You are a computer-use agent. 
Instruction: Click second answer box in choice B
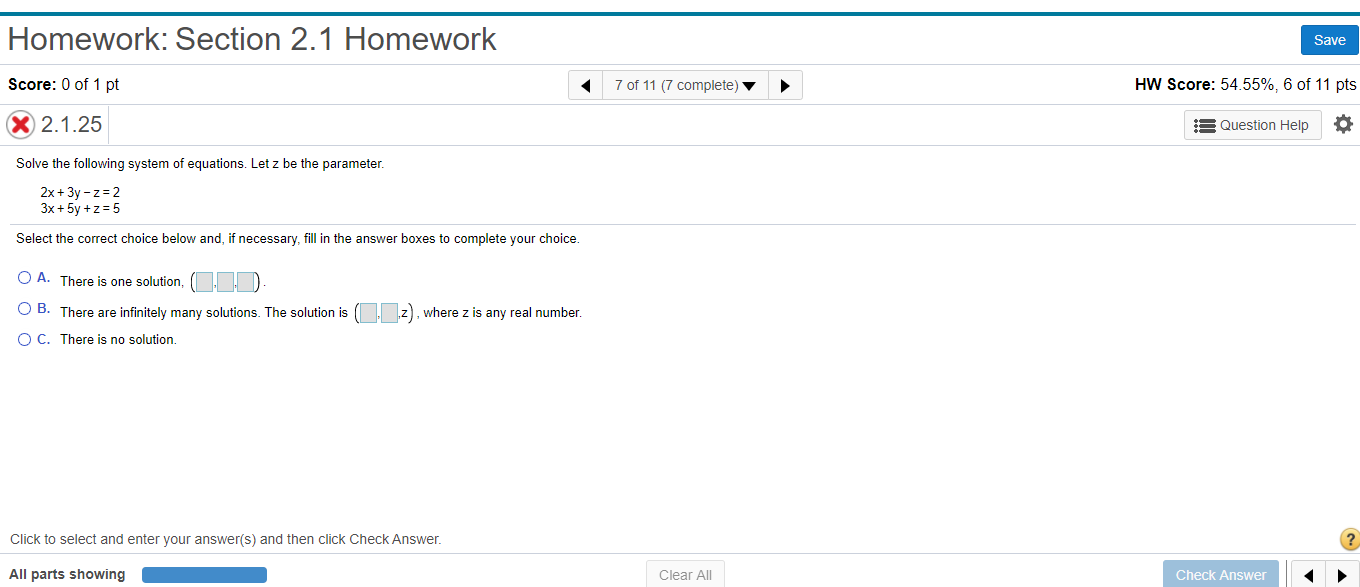click(390, 312)
